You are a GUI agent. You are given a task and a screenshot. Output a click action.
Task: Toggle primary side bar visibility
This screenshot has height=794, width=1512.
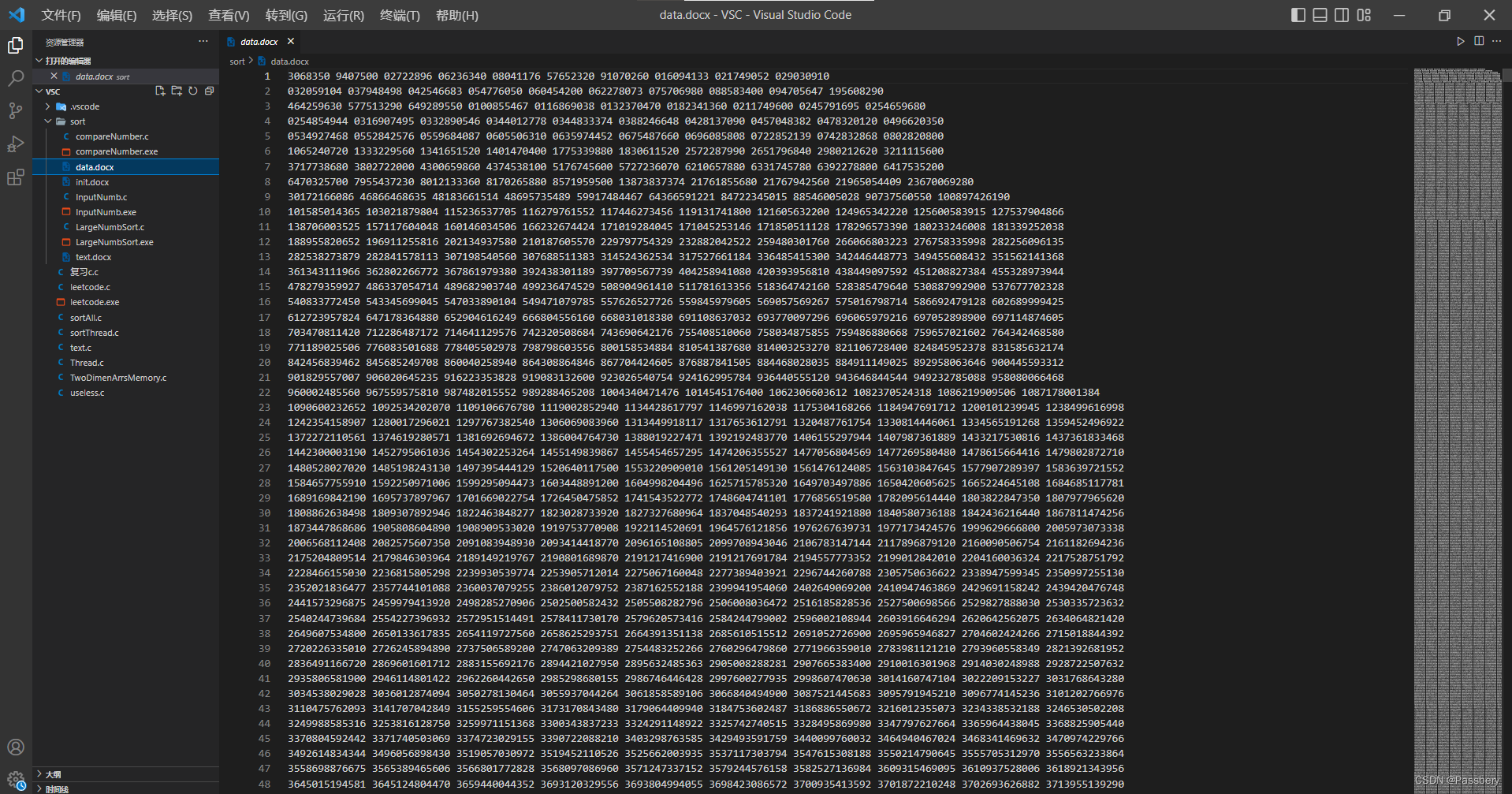[1298, 15]
